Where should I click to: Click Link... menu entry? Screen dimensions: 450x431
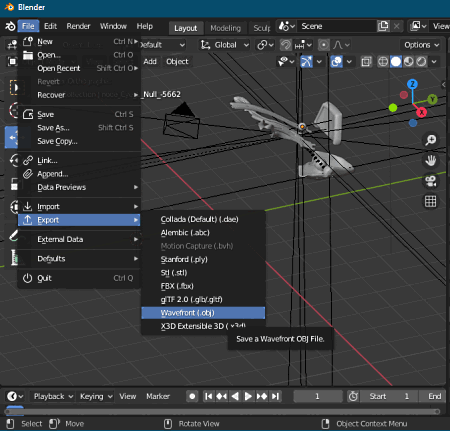tap(79, 160)
